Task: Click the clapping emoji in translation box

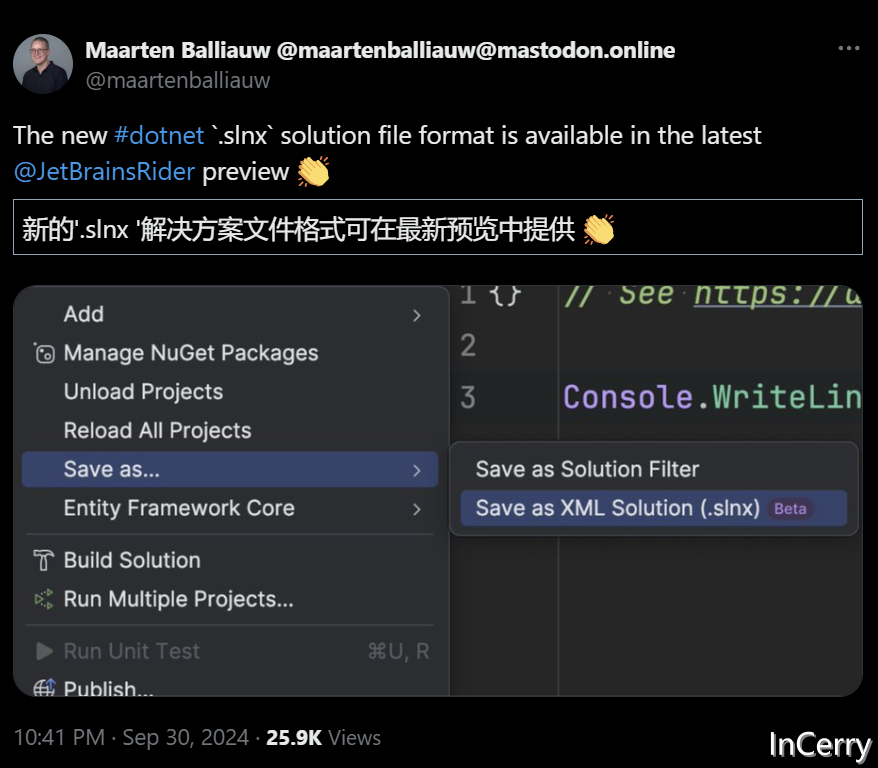Action: tap(599, 230)
